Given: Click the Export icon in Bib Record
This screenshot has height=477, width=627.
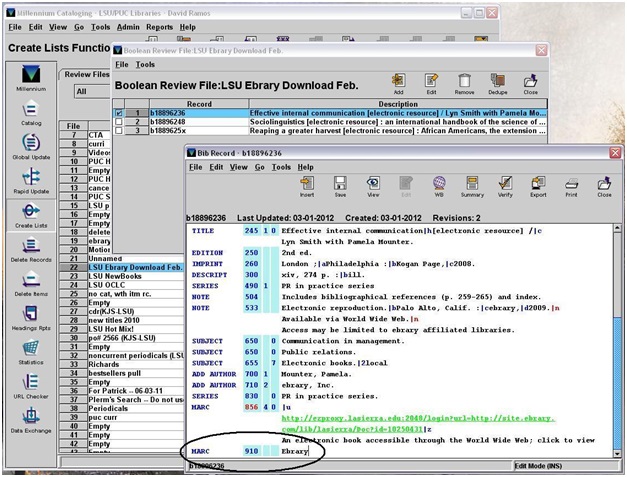Looking at the screenshot, I should point(538,187).
